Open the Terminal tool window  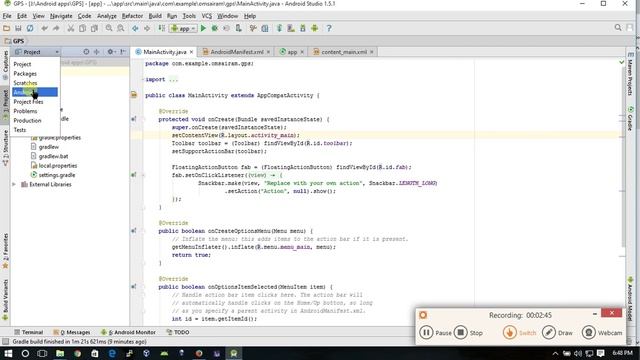tap(29, 332)
